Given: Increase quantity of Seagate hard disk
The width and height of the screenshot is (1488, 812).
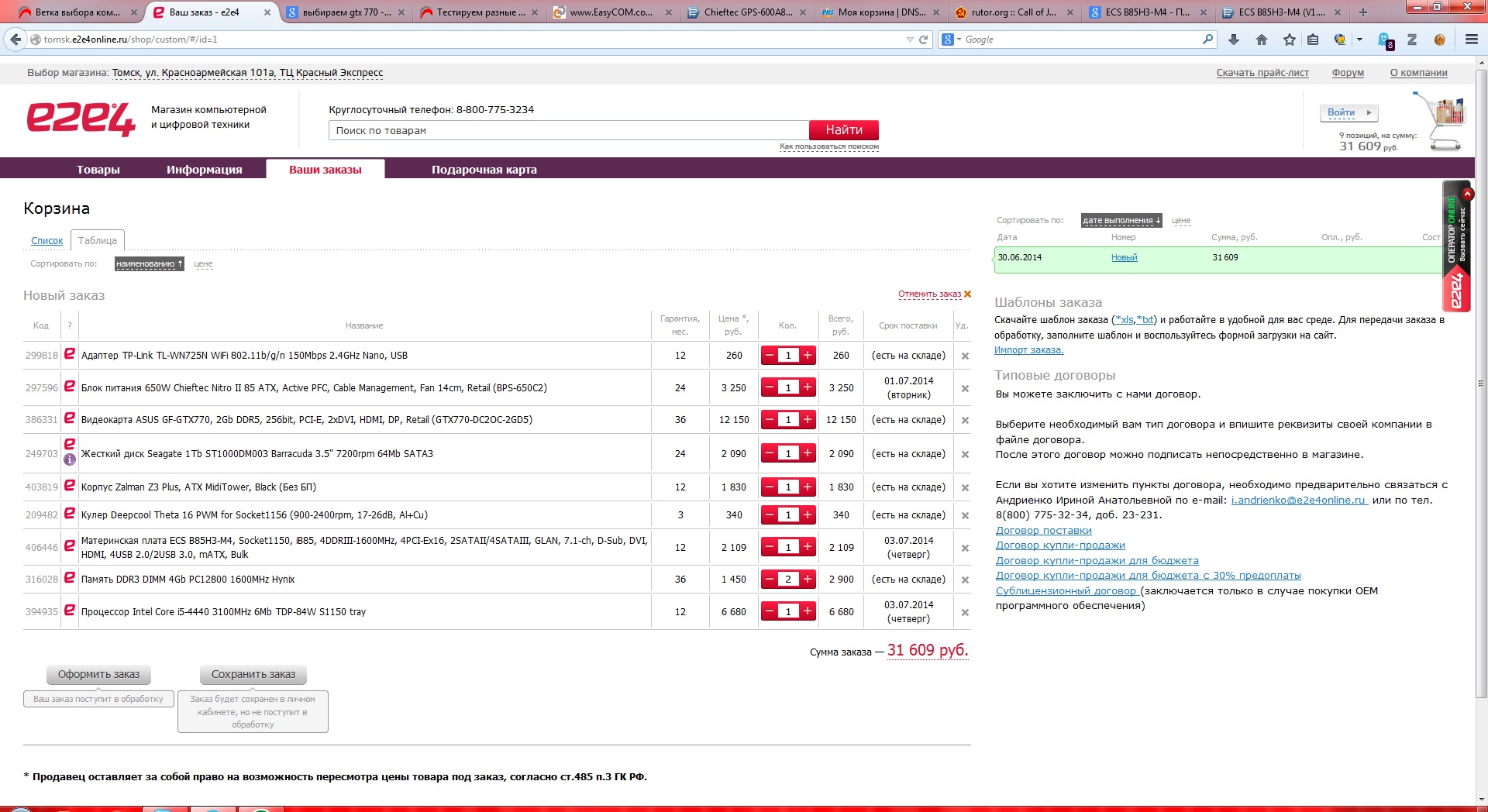Looking at the screenshot, I should point(808,453).
